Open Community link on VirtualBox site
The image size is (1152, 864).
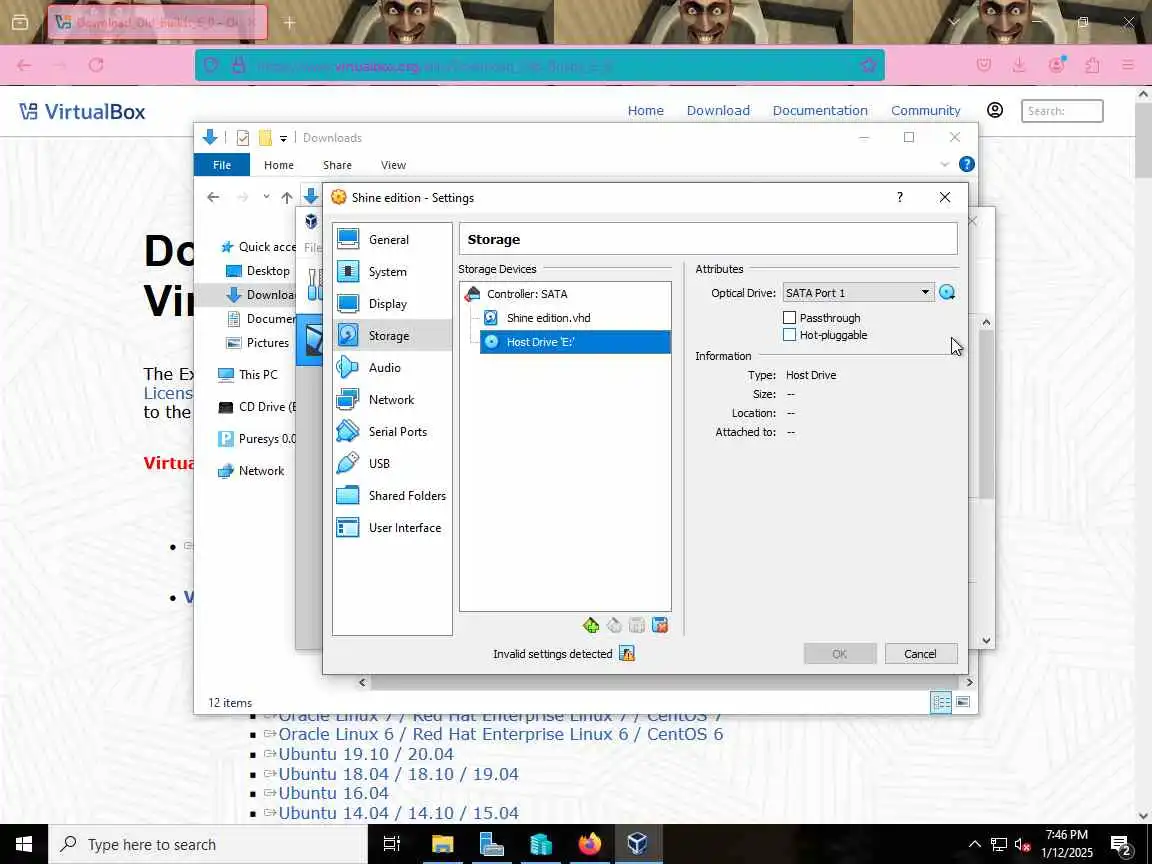click(926, 110)
